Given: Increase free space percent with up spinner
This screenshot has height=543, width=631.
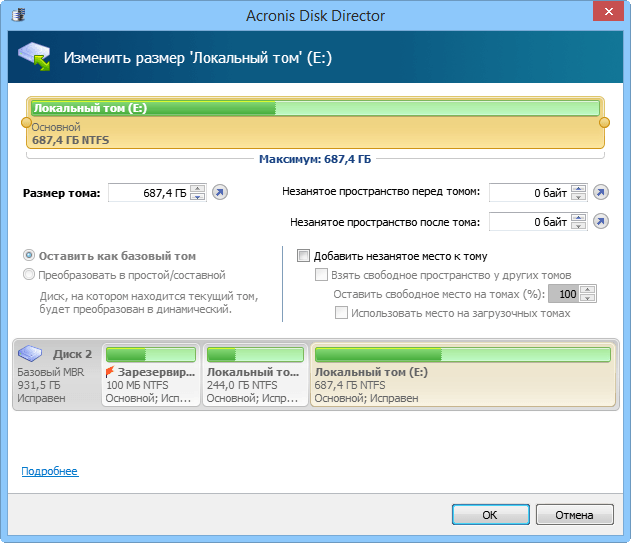Looking at the screenshot, I should click(x=588, y=290).
